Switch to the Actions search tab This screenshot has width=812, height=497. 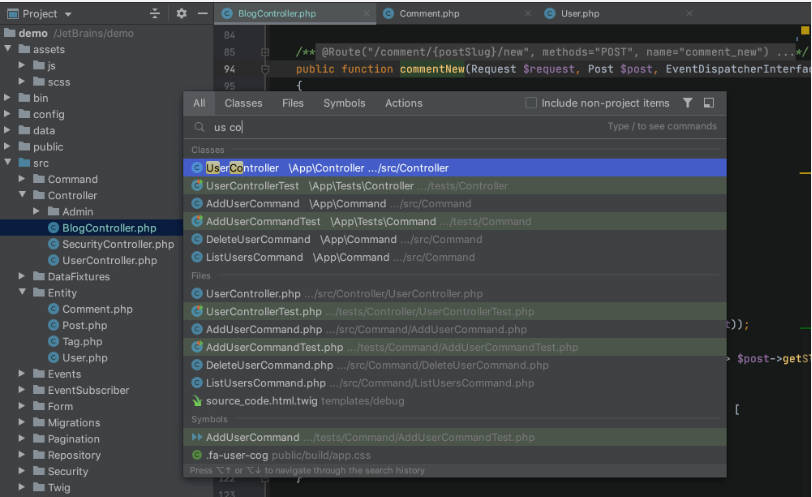tap(404, 103)
